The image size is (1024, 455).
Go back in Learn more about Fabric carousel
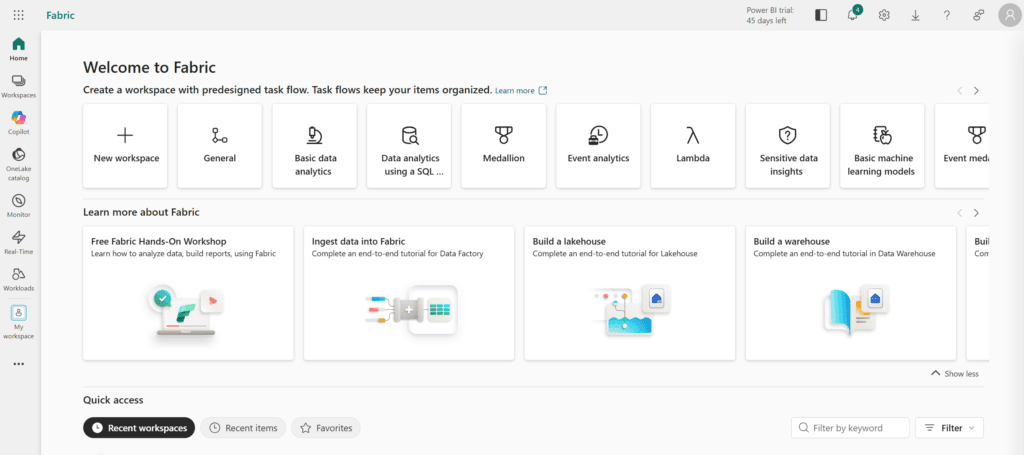(x=959, y=213)
